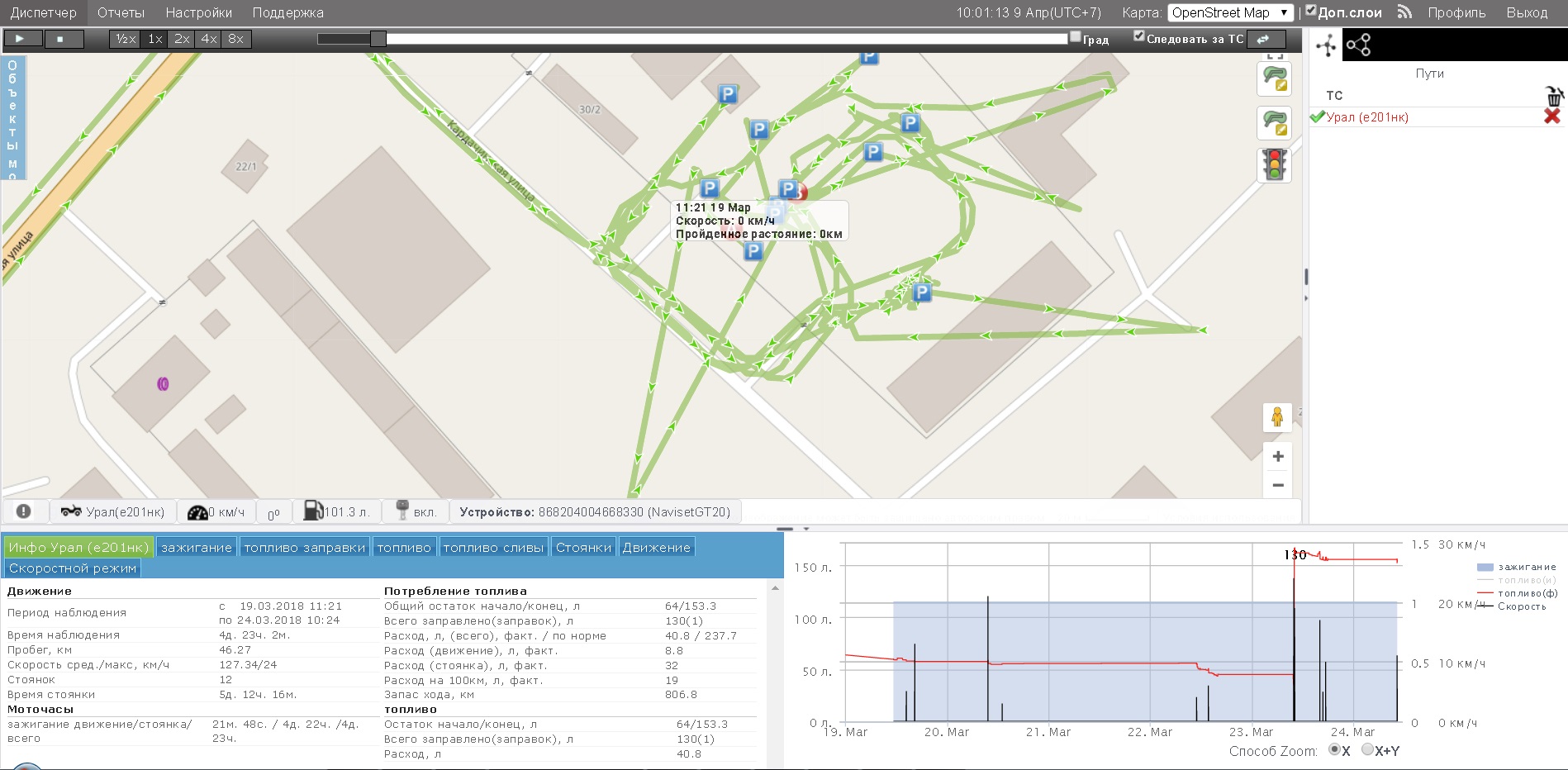This screenshot has width=1568, height=770.
Task: Click the Street View pegman icon
Action: point(1277,417)
